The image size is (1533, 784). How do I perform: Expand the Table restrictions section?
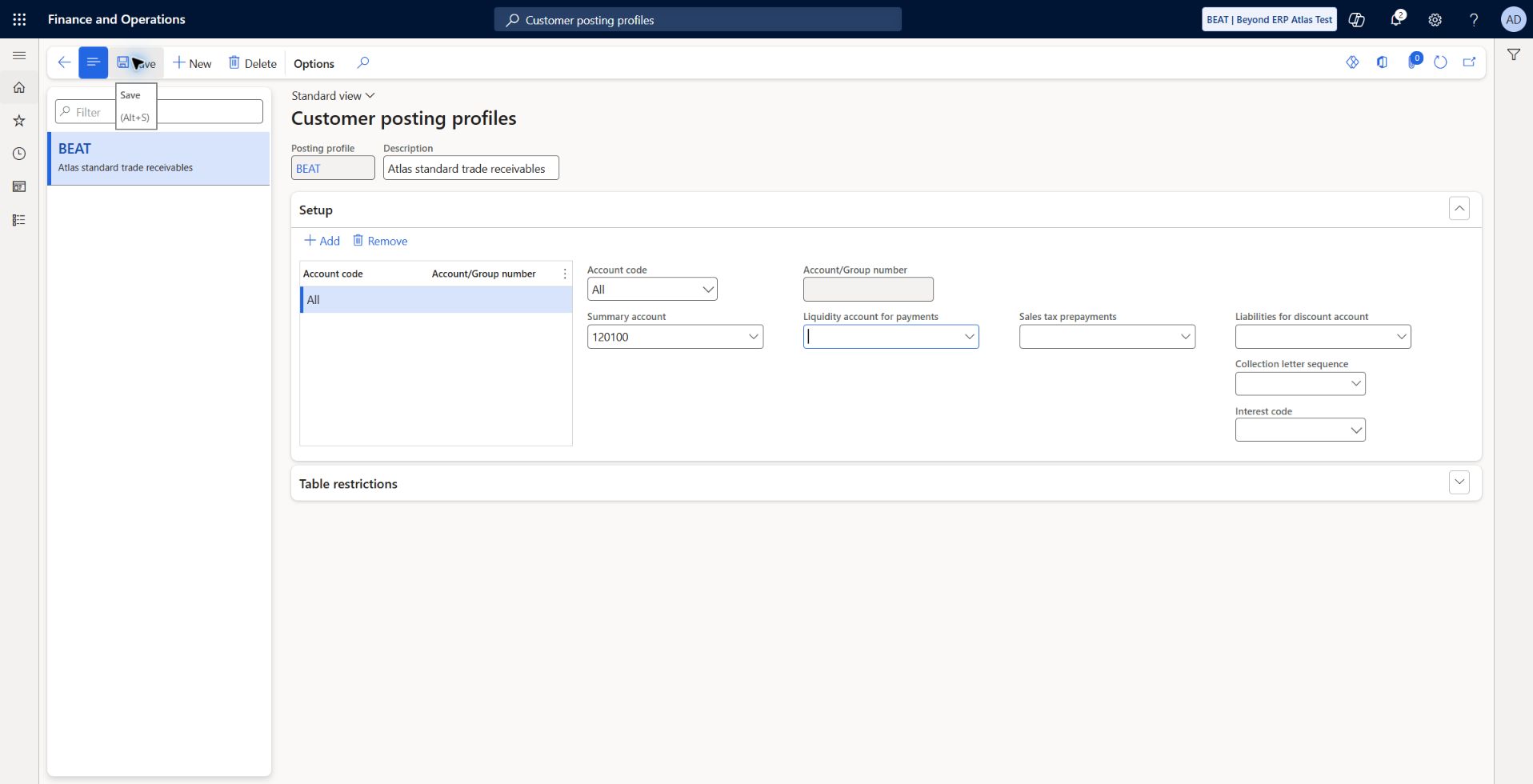point(1459,482)
